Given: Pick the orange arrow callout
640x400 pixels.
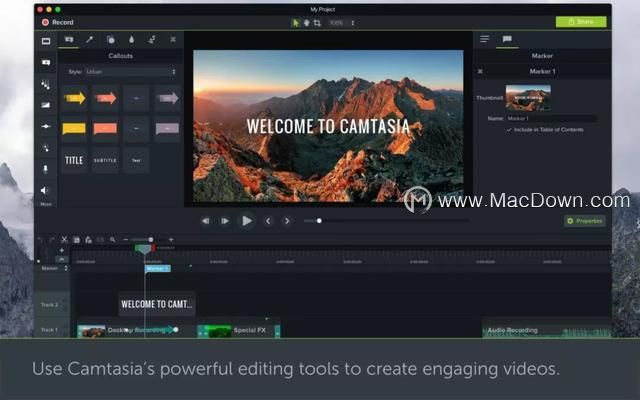Looking at the screenshot, I should (105, 98).
